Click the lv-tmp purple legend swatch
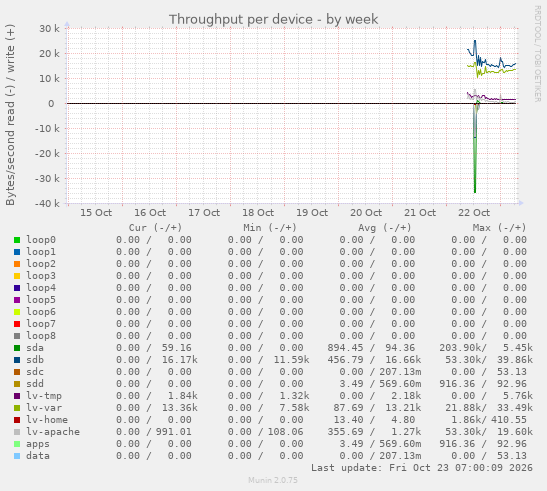 tap(17, 396)
